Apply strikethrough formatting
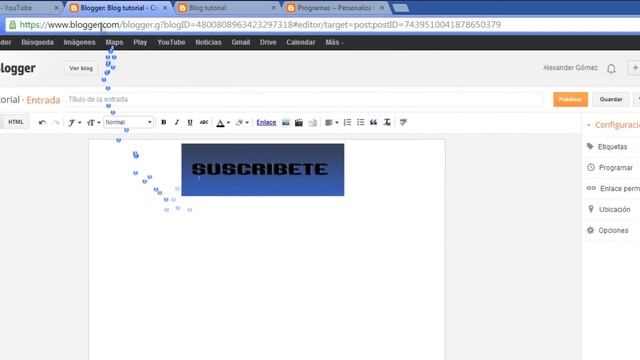 (x=204, y=122)
